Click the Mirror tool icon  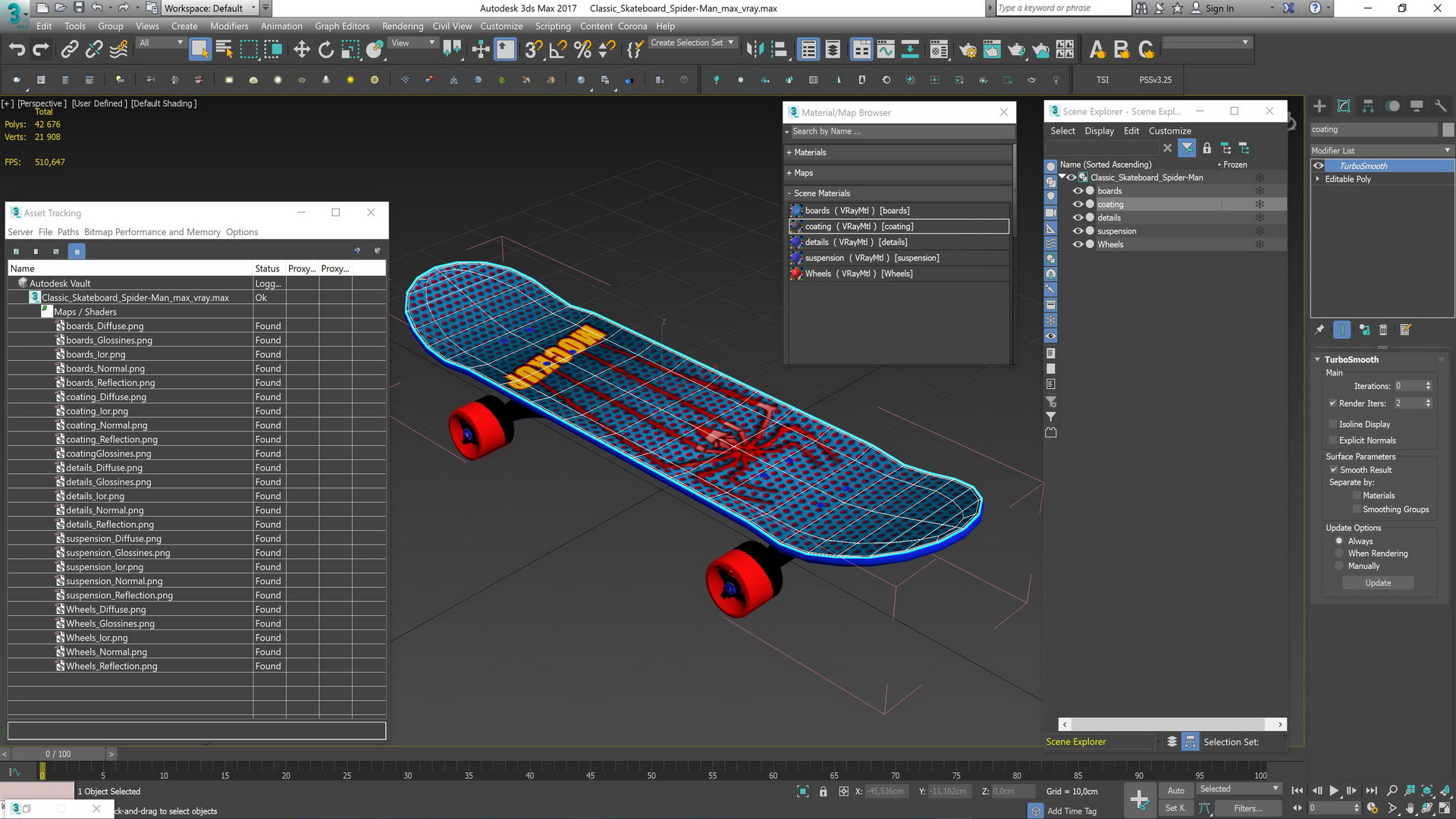(x=755, y=50)
